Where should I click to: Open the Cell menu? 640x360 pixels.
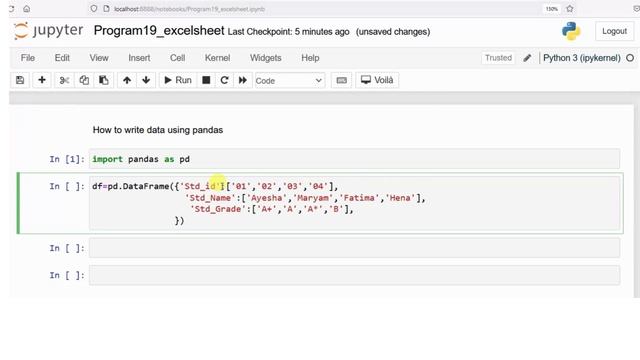tap(178, 58)
